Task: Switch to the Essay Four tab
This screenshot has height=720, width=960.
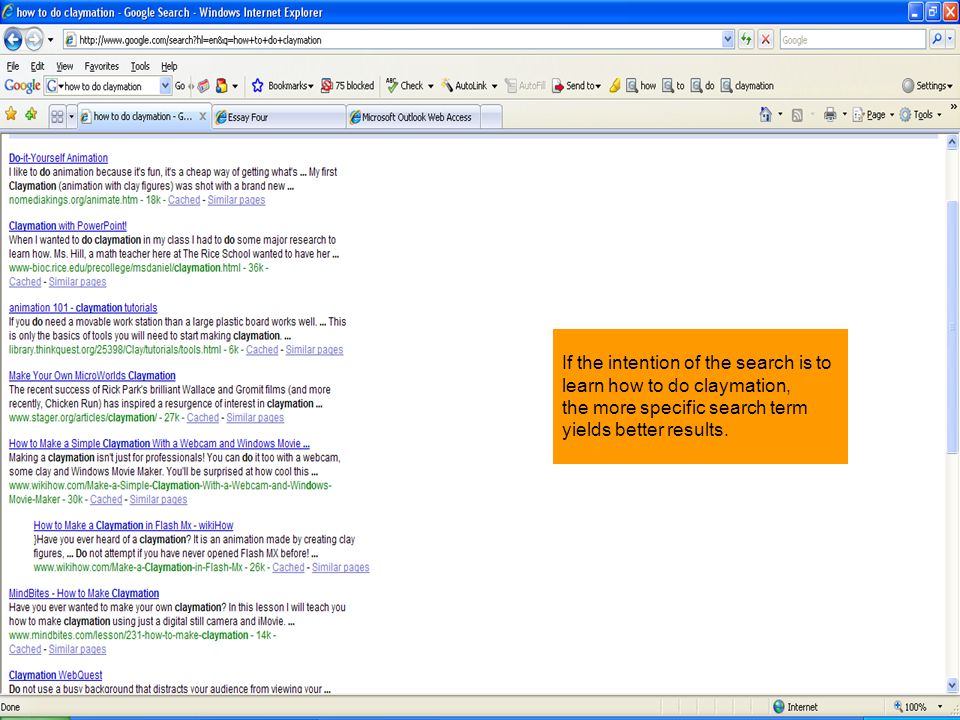Action: click(279, 117)
